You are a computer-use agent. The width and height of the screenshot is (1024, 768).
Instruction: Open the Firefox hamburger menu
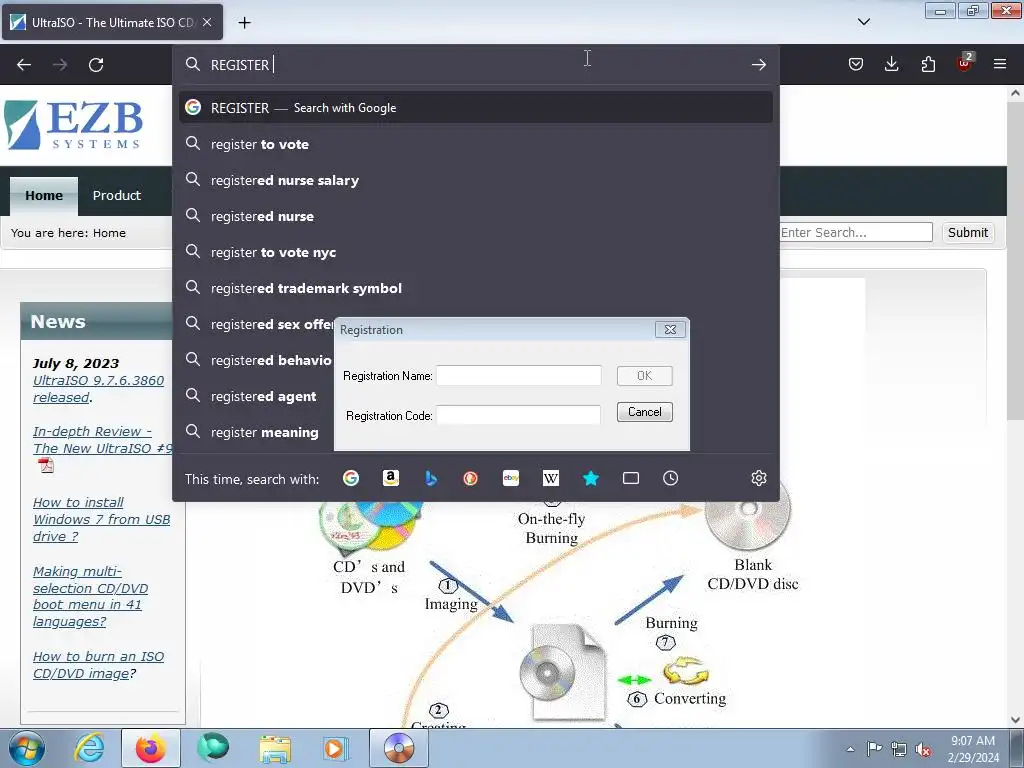(1000, 64)
